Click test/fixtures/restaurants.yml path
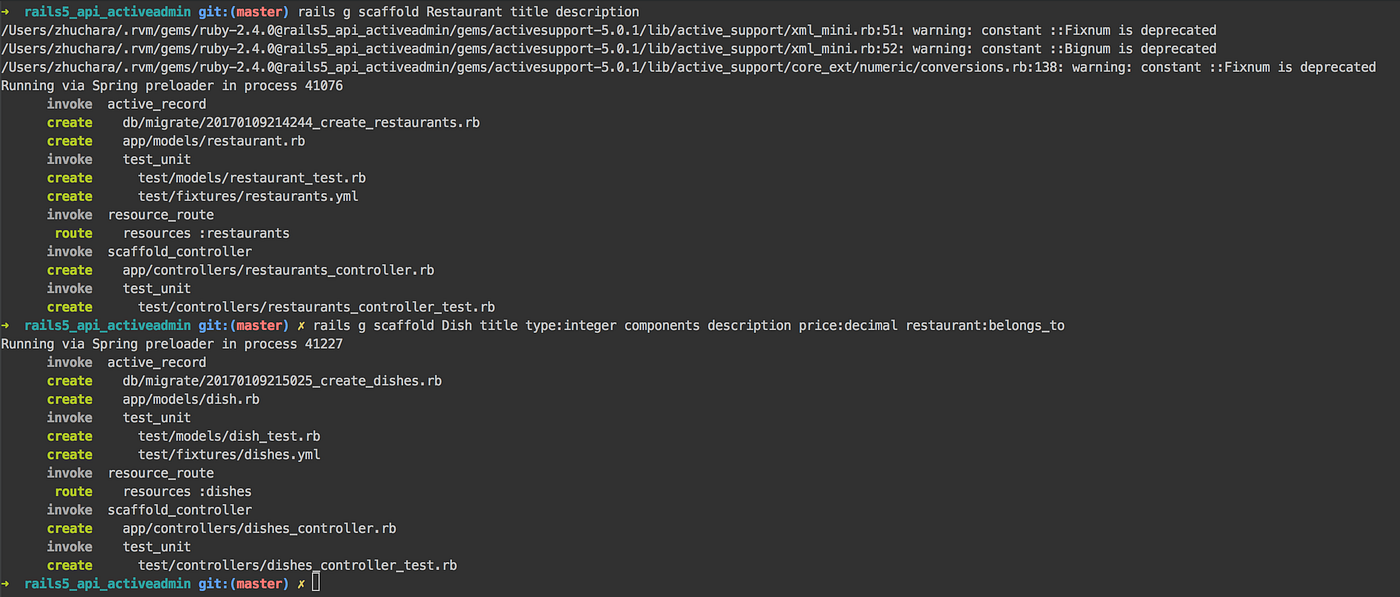The image size is (1400, 597). click(x=248, y=196)
